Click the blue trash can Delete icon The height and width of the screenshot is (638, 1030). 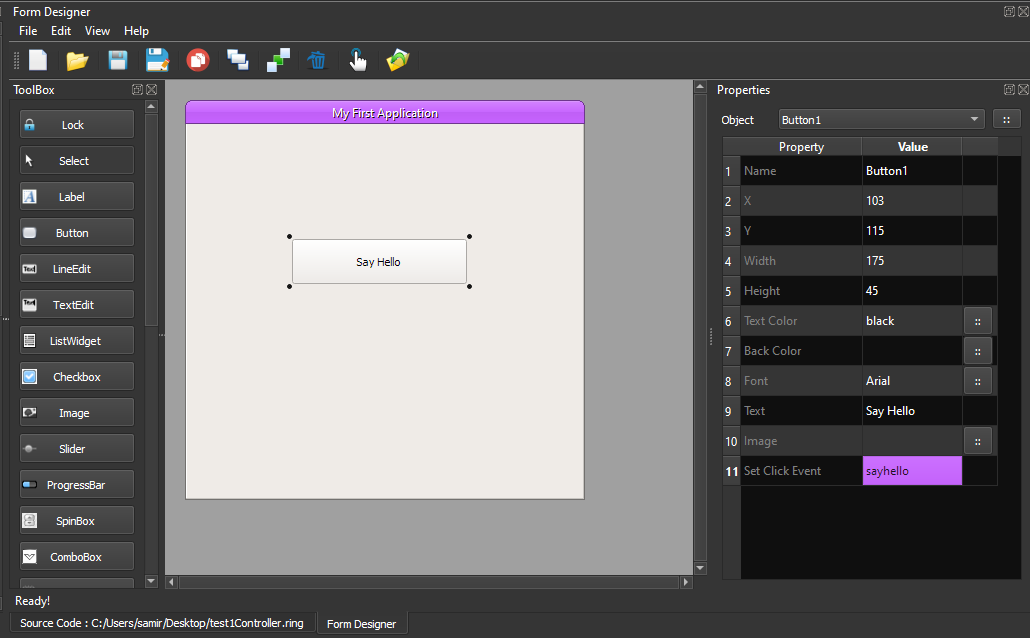pyautogui.click(x=317, y=60)
